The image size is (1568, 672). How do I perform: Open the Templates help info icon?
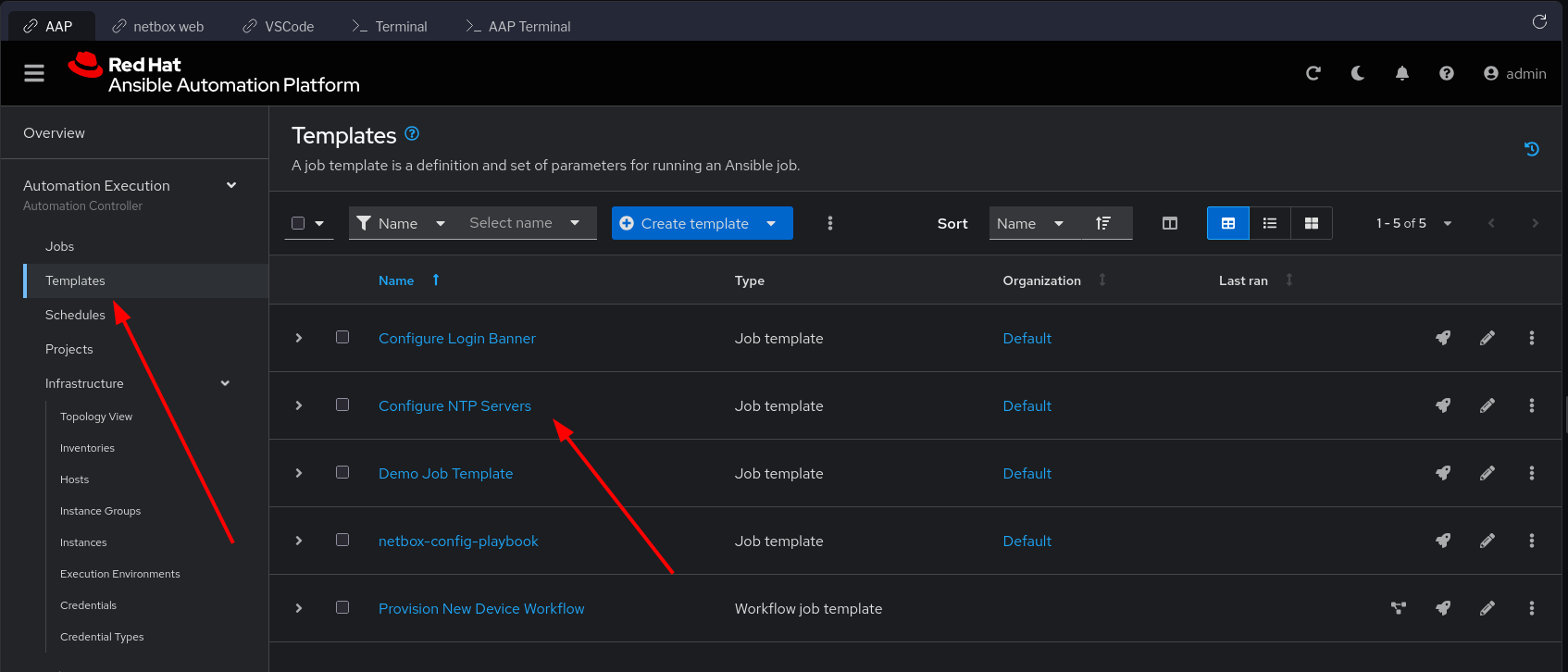coord(412,133)
